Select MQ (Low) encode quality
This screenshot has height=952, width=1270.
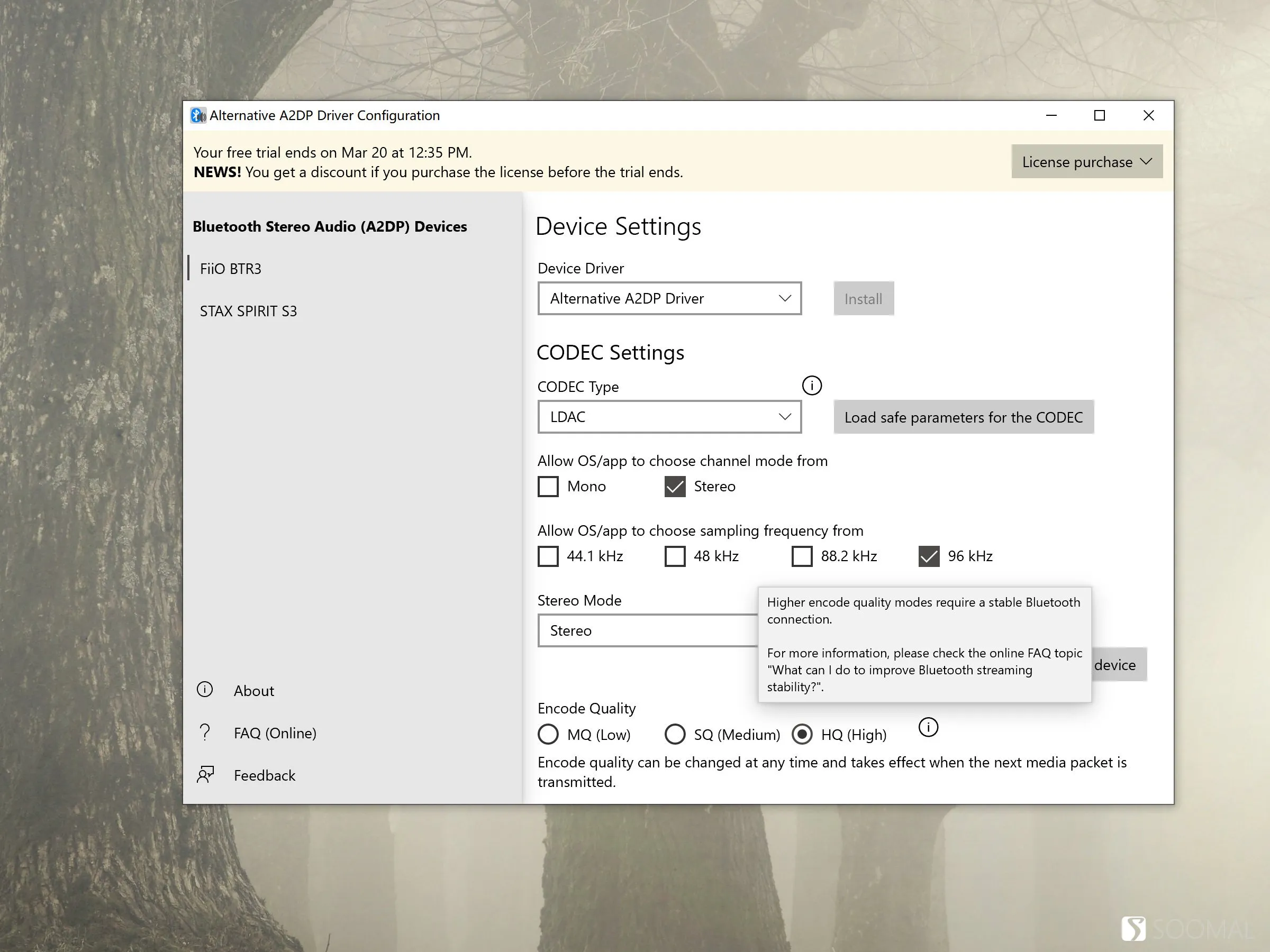point(548,734)
